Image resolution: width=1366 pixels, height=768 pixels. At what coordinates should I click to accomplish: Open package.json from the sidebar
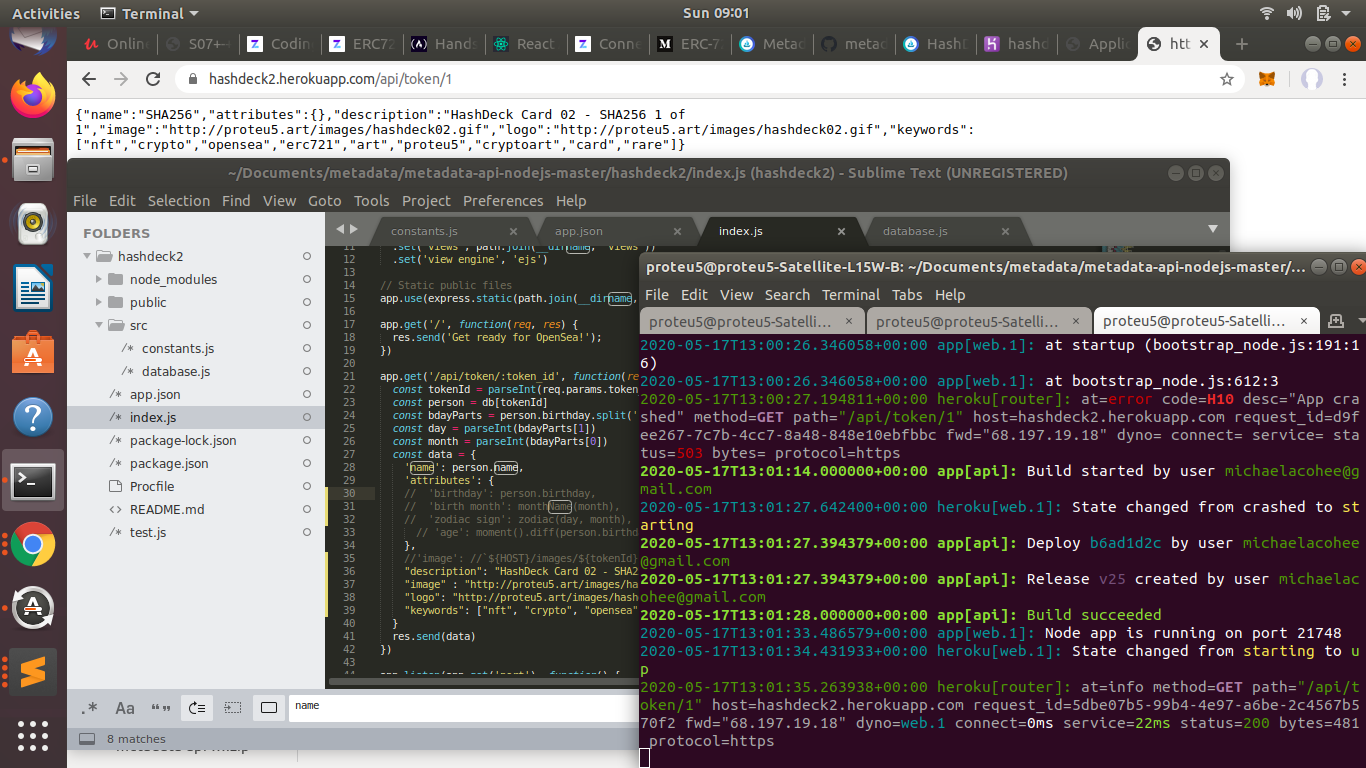[x=169, y=463]
